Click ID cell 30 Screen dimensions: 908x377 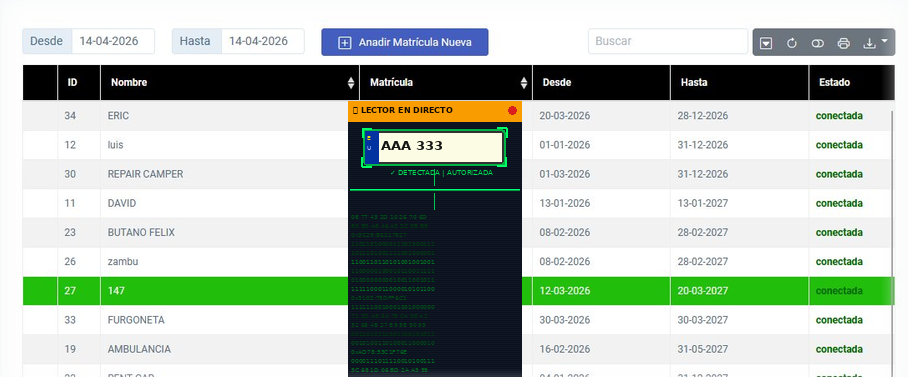[x=70, y=174]
